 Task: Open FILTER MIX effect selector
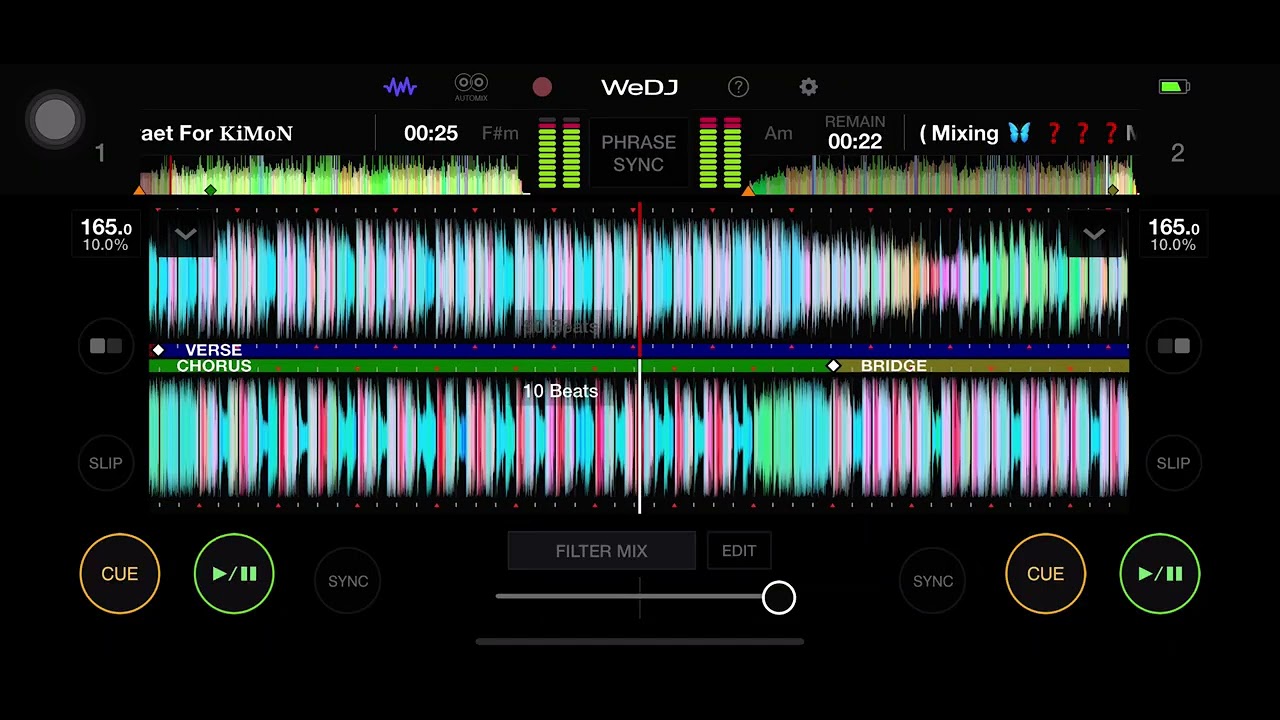601,551
